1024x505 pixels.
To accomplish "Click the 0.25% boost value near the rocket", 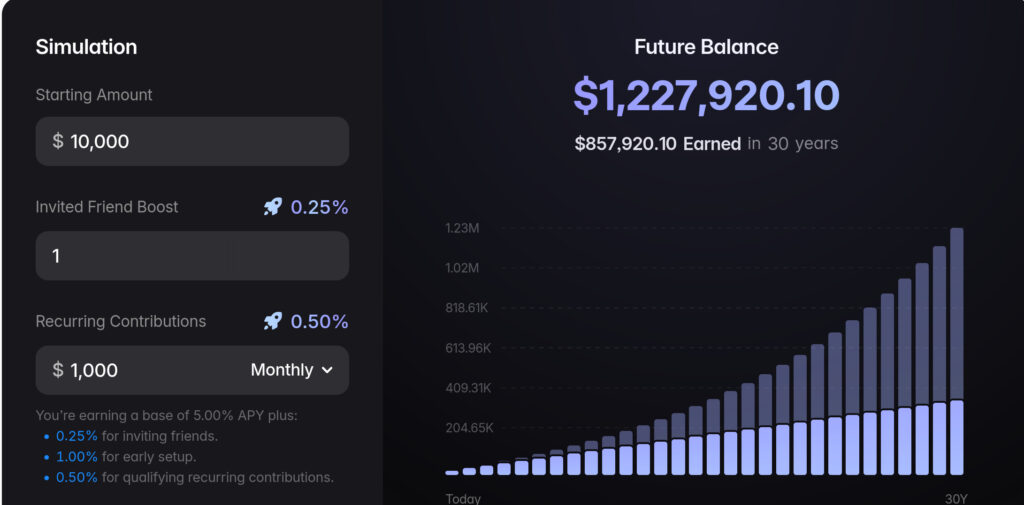I will coord(320,207).
